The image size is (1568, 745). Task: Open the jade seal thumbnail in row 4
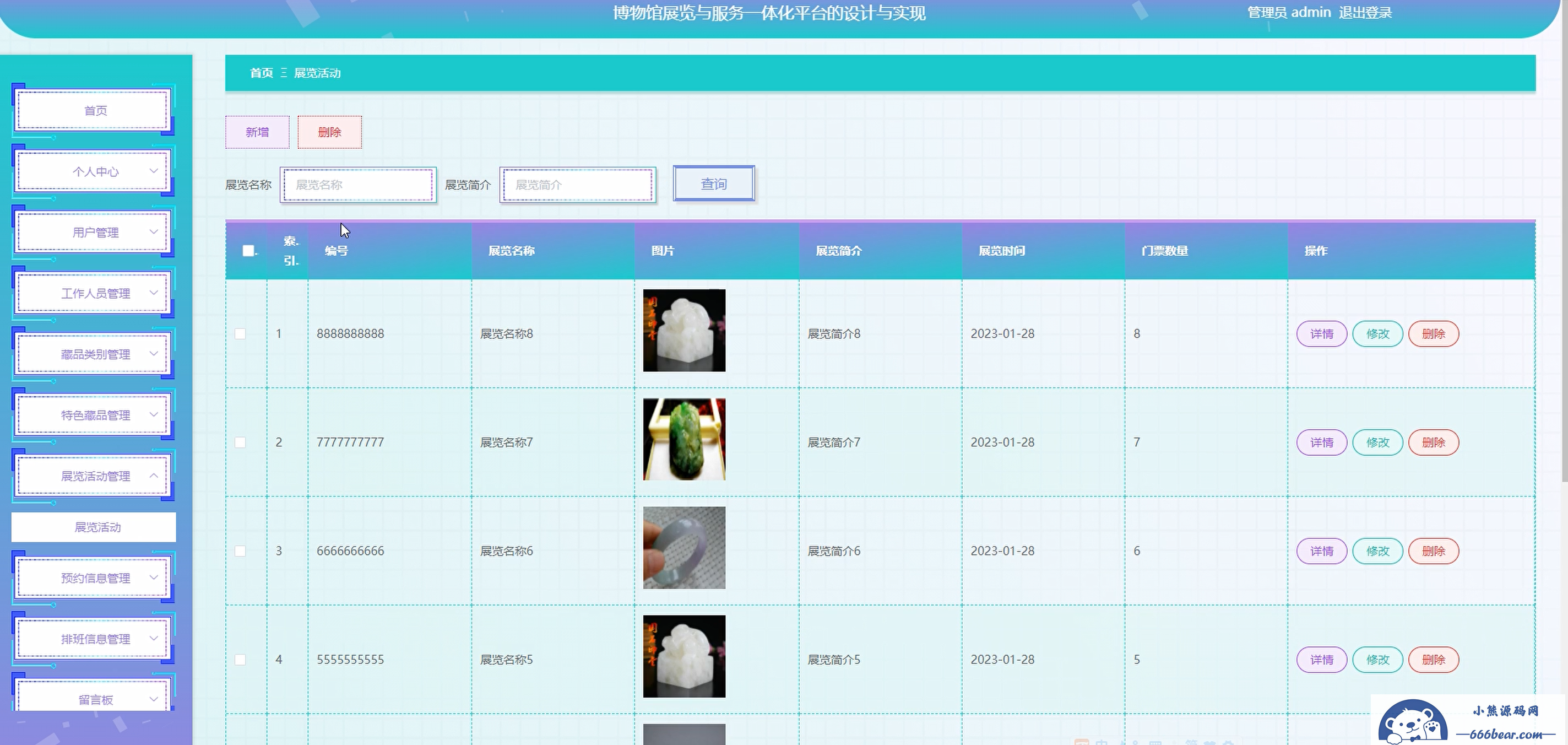[x=684, y=656]
